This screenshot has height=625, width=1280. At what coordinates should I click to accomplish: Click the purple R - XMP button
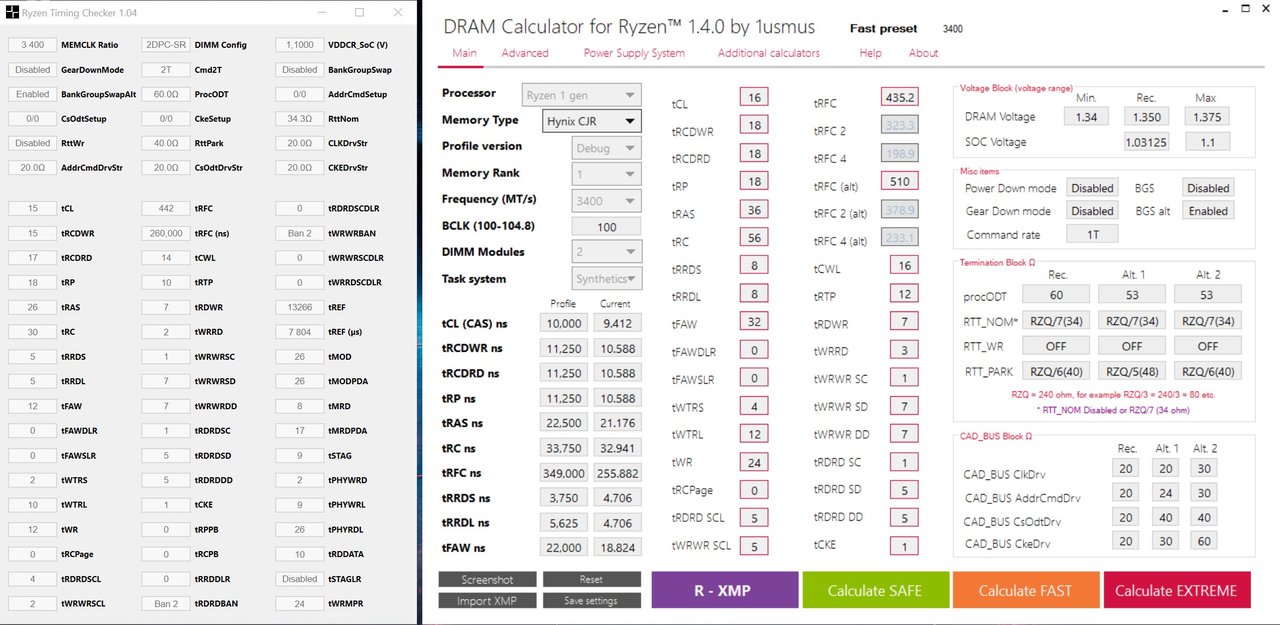pos(725,590)
